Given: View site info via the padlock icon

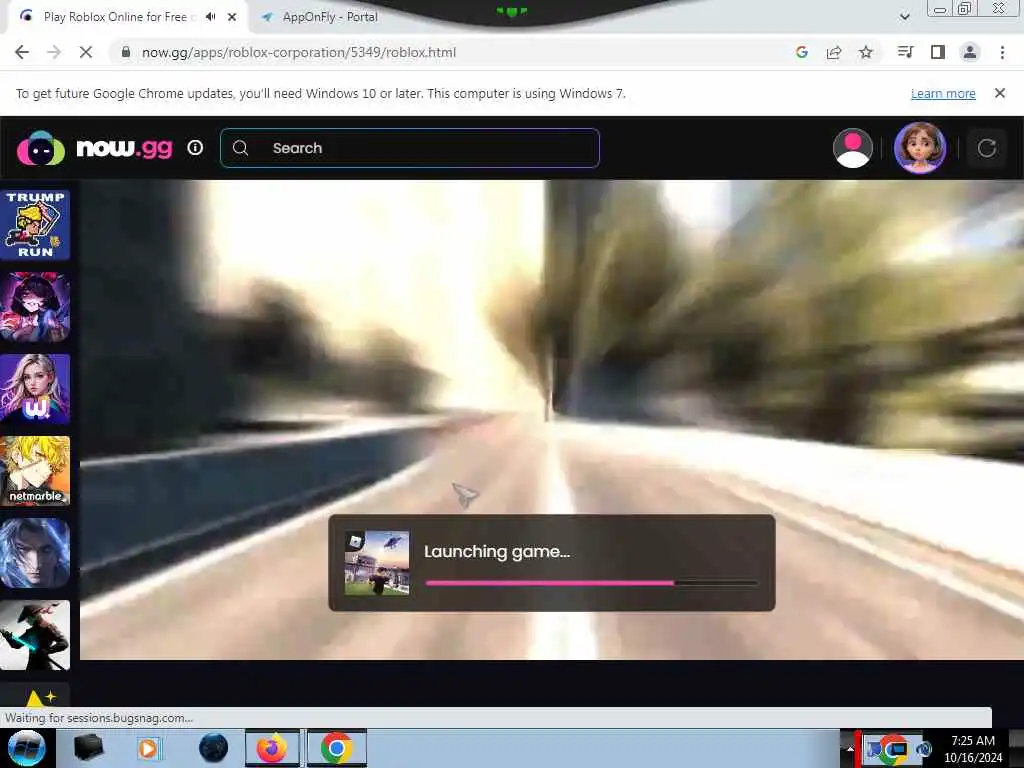Looking at the screenshot, I should coord(126,52).
